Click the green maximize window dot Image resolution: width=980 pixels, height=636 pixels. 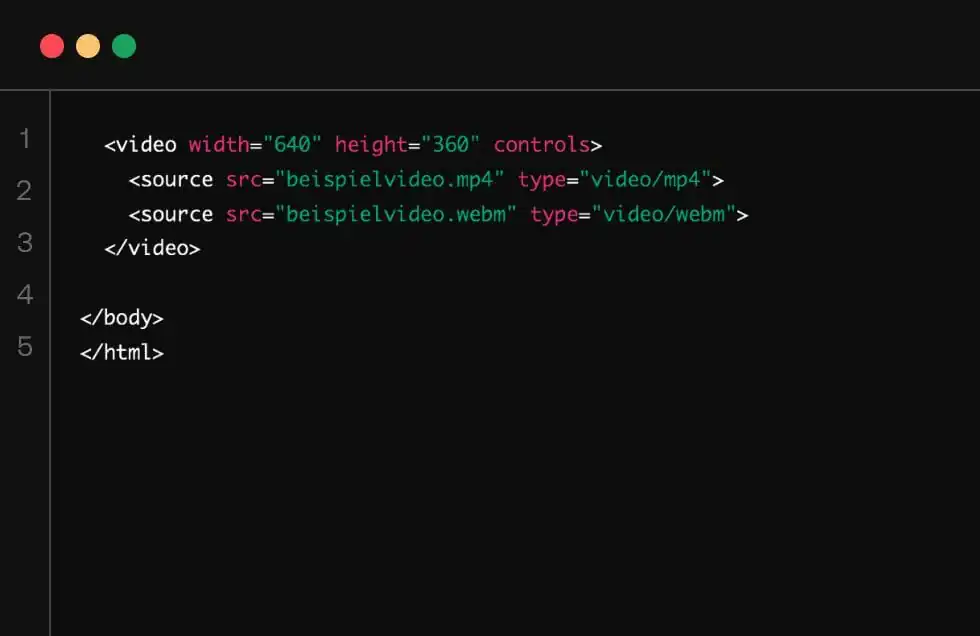tap(124, 46)
